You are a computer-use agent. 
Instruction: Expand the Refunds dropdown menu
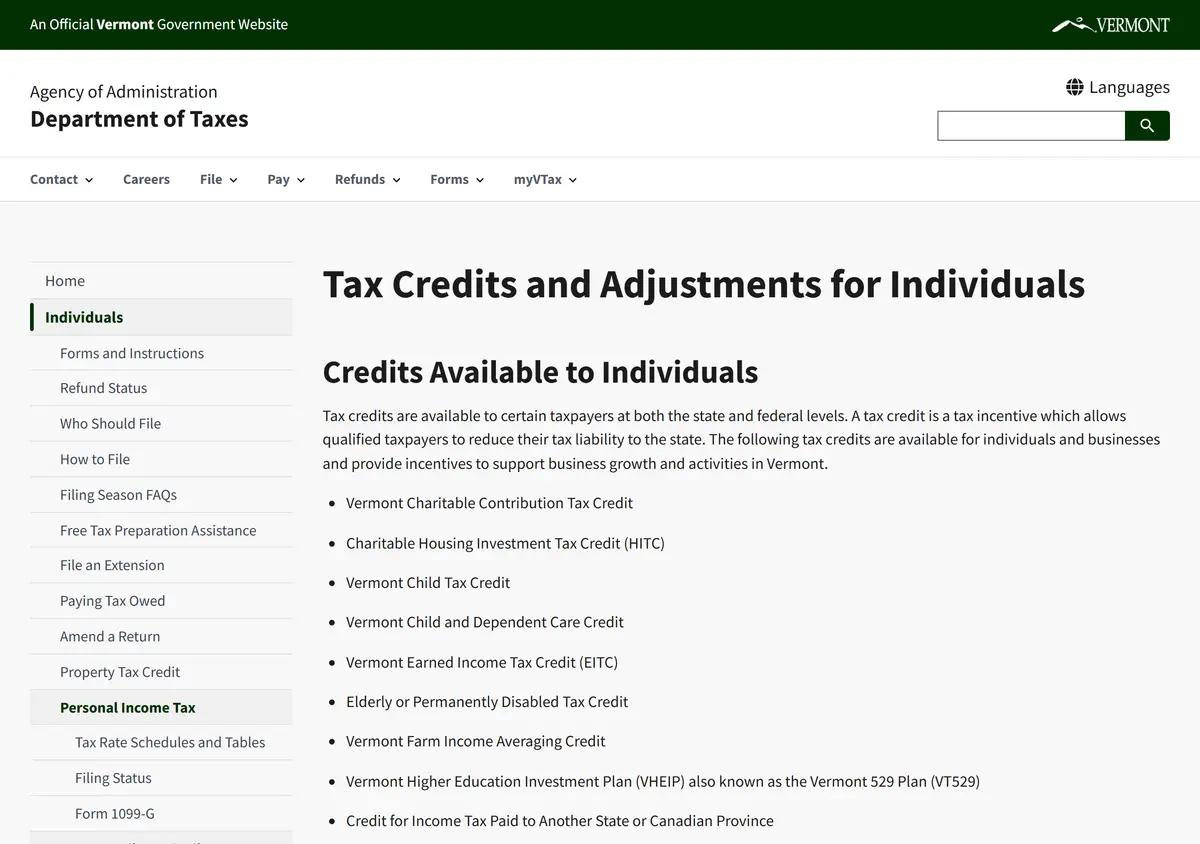coord(368,179)
